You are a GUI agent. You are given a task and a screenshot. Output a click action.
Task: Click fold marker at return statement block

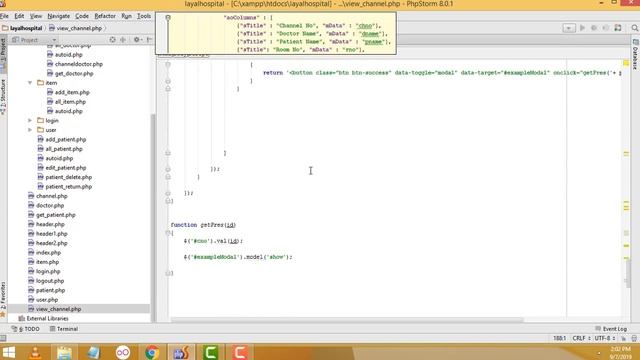tap(168, 64)
